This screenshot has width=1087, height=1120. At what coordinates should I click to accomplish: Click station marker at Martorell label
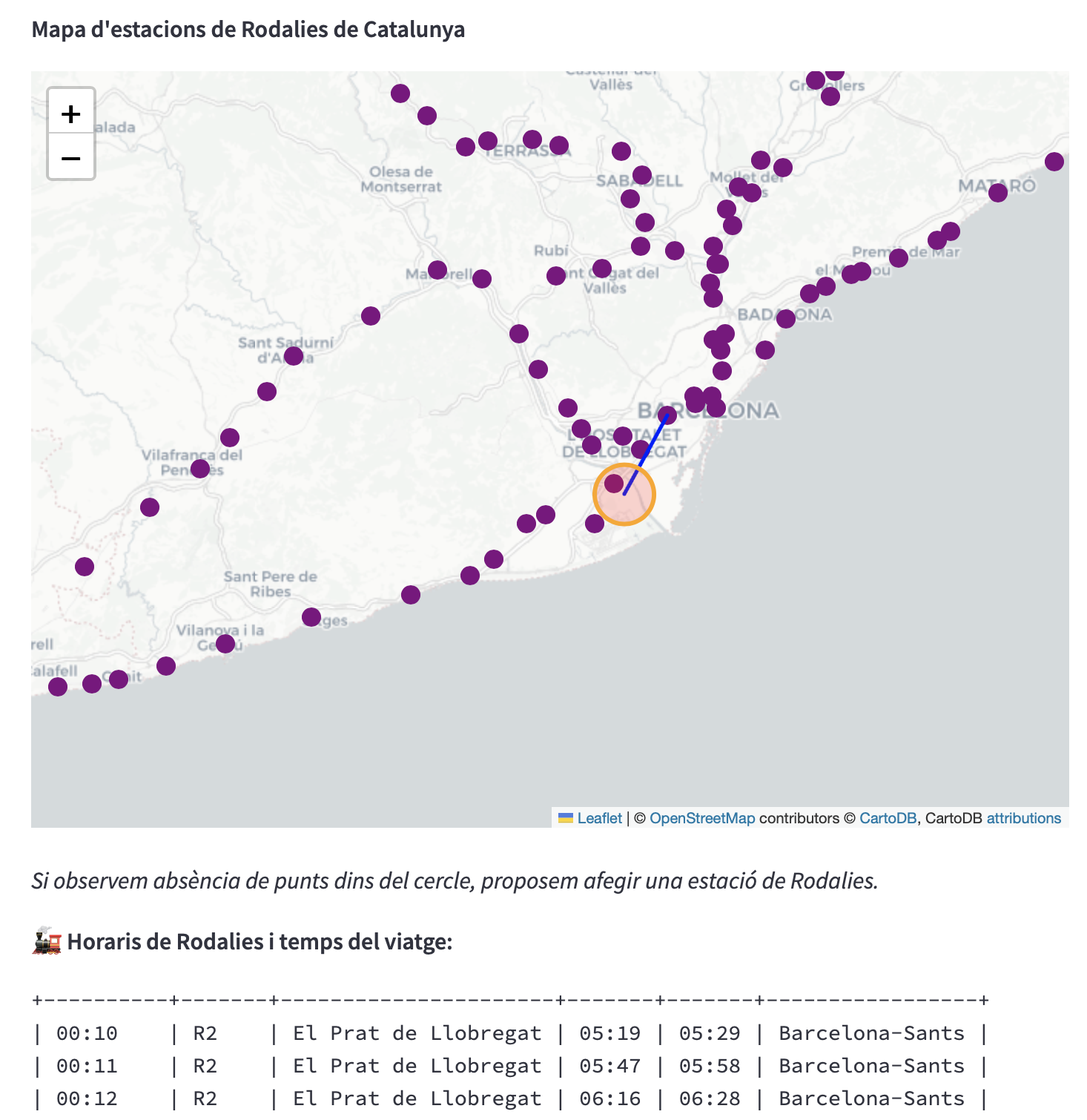(x=437, y=270)
